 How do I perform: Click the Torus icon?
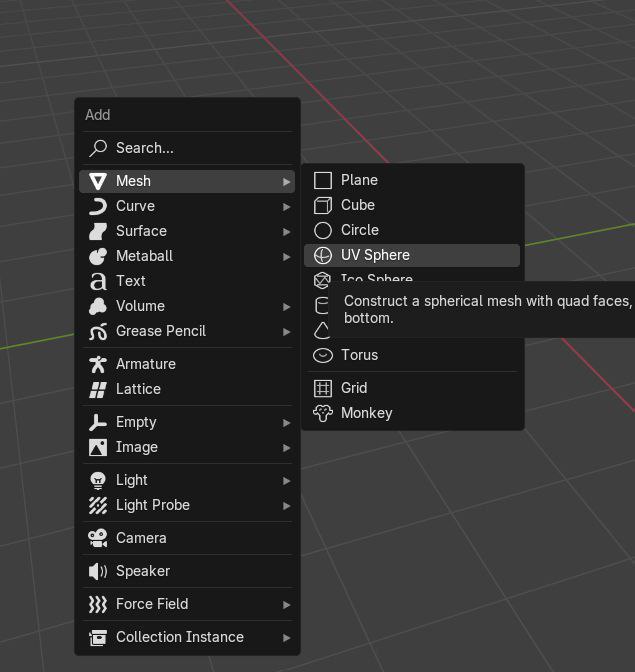click(x=323, y=355)
